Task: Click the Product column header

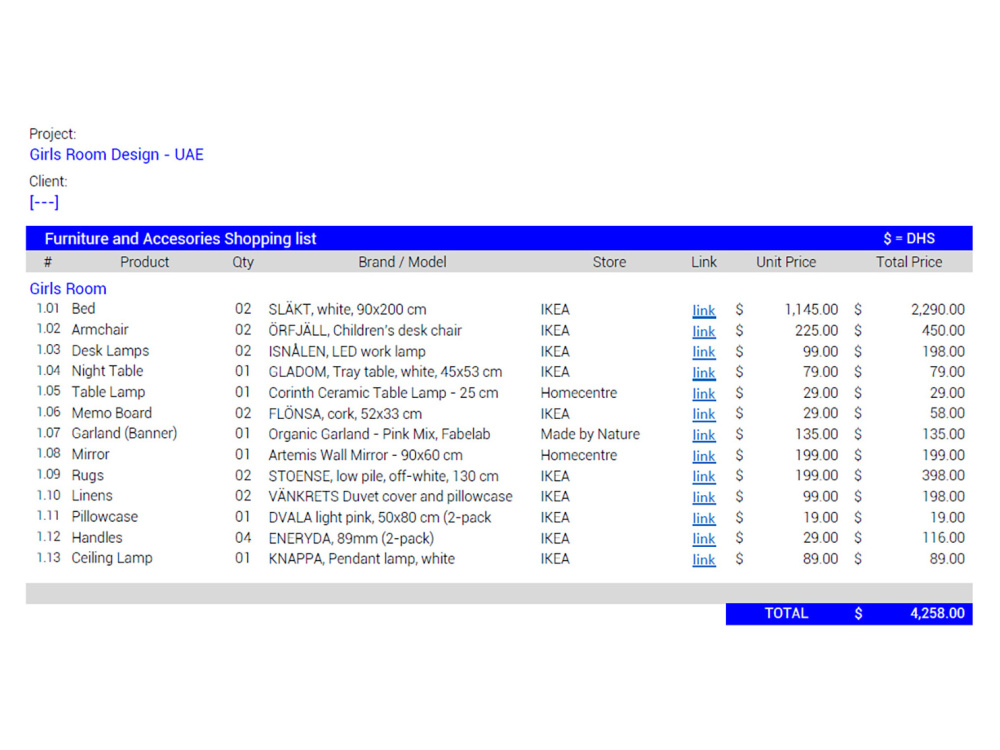Action: [x=144, y=262]
